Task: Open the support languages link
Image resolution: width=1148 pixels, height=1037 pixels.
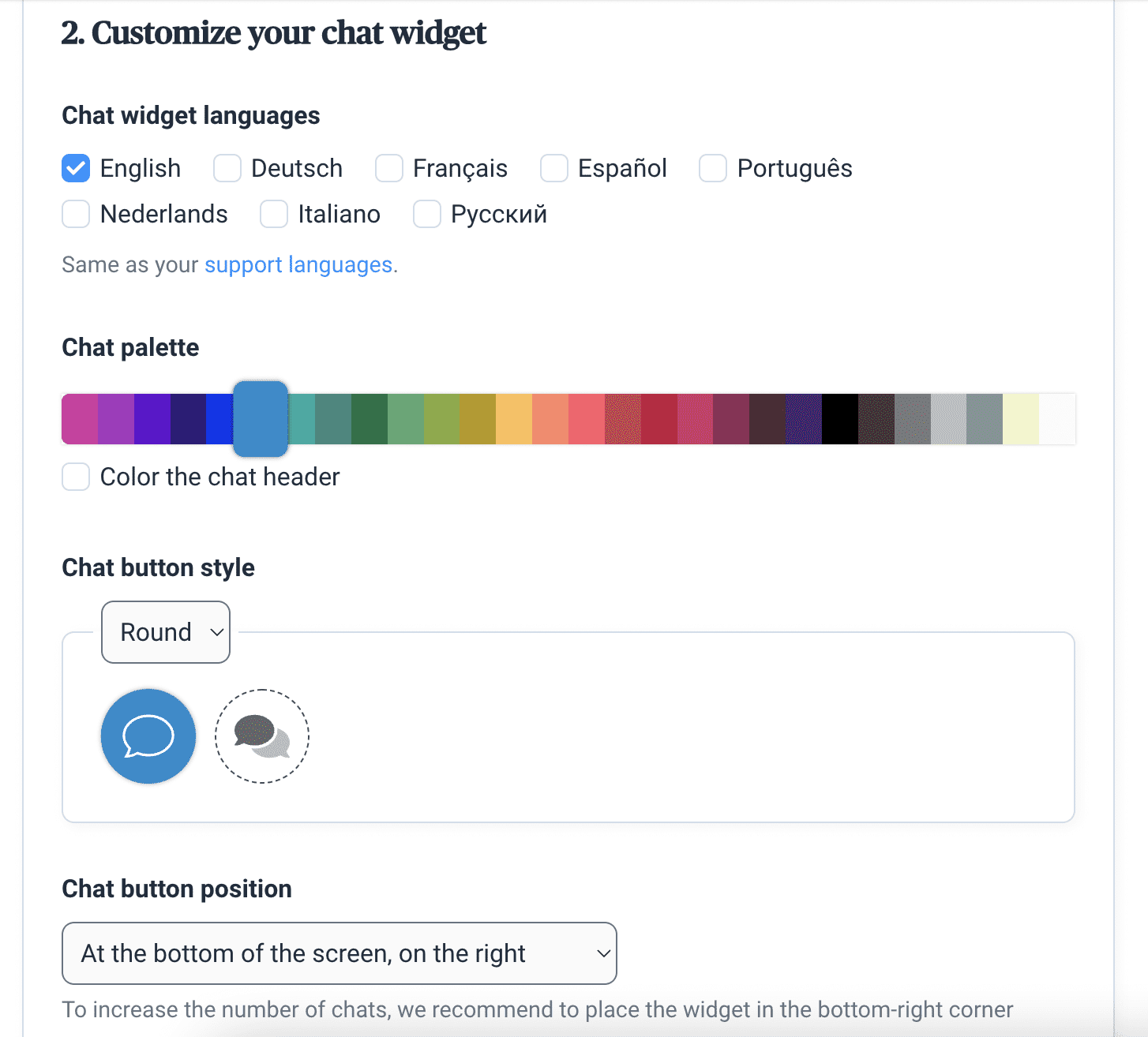Action: point(298,264)
